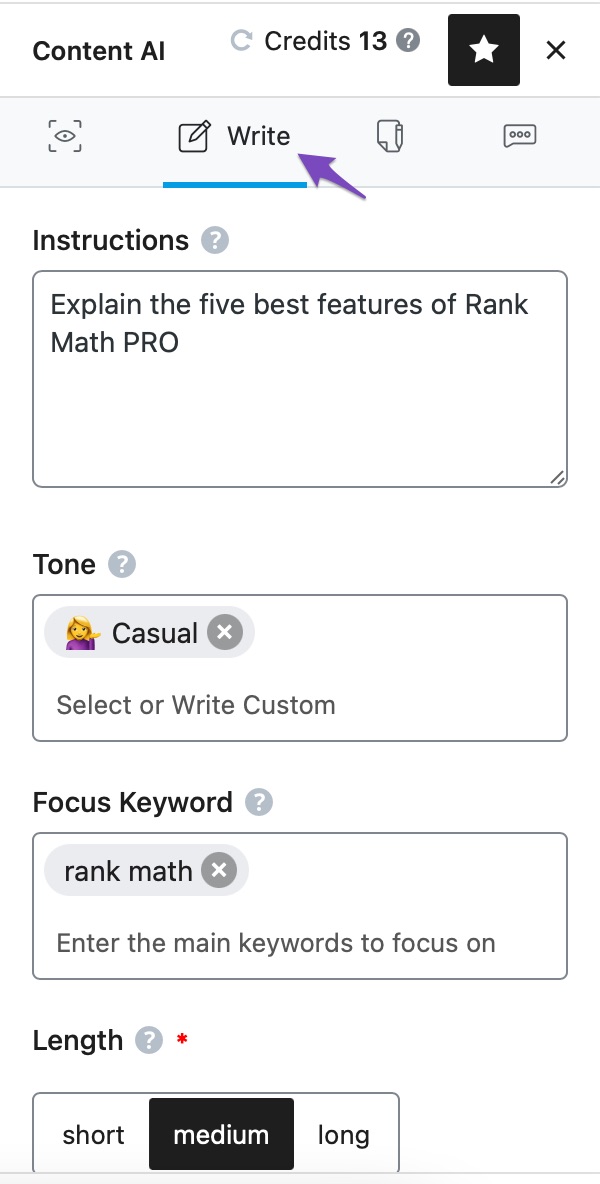Remove the Casual tone tag
The height and width of the screenshot is (1184, 600).
click(x=224, y=631)
